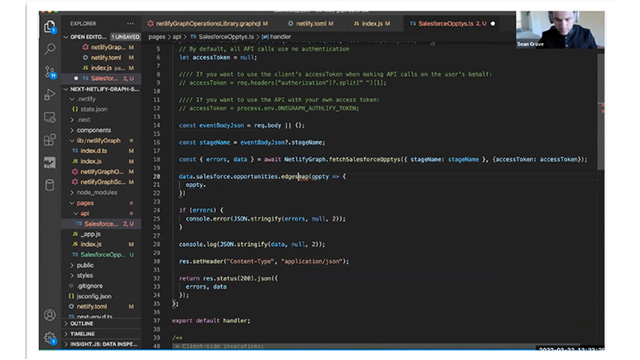Image resolution: width=640 pixels, height=360 pixels.
Task: Open the Run and Debug view icon
Action: (50, 95)
